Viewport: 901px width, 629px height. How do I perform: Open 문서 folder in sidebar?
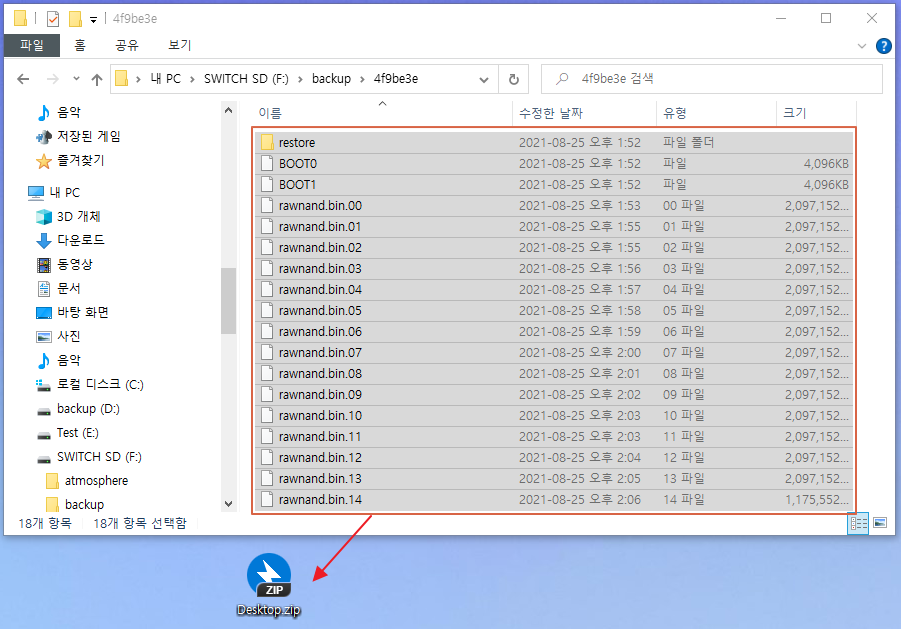pyautogui.click(x=58, y=288)
